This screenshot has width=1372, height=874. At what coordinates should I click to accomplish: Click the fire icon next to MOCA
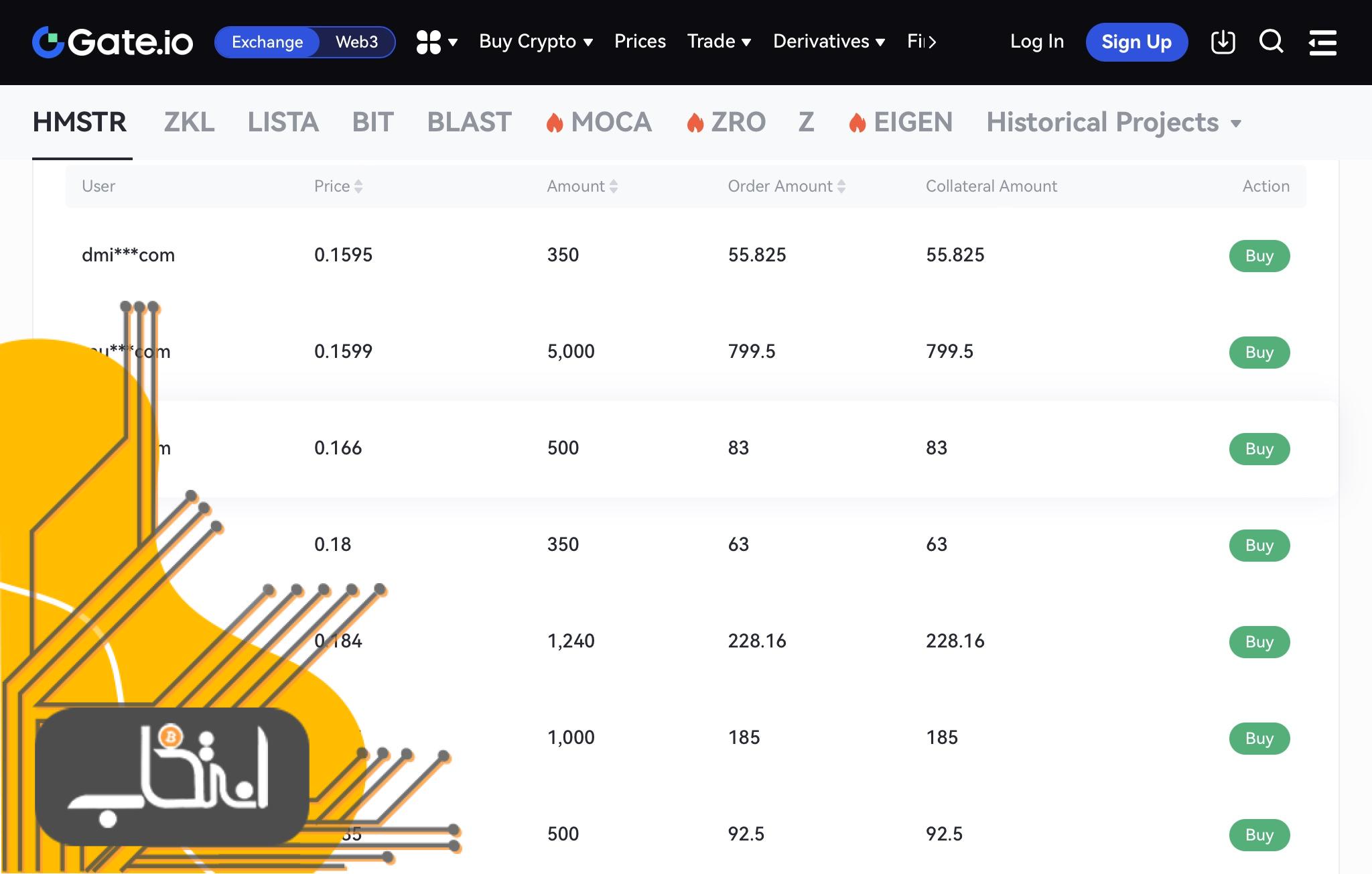(x=555, y=122)
